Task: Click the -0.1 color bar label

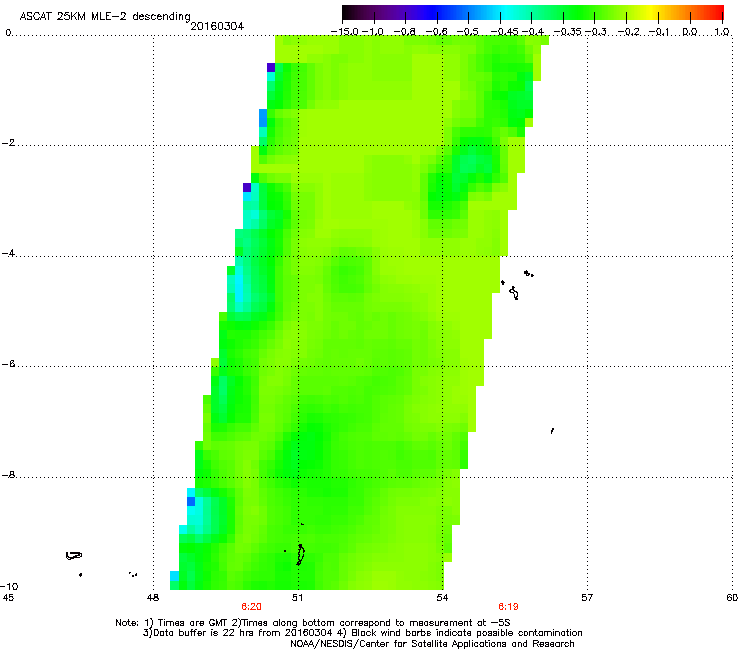Action: coord(659,32)
